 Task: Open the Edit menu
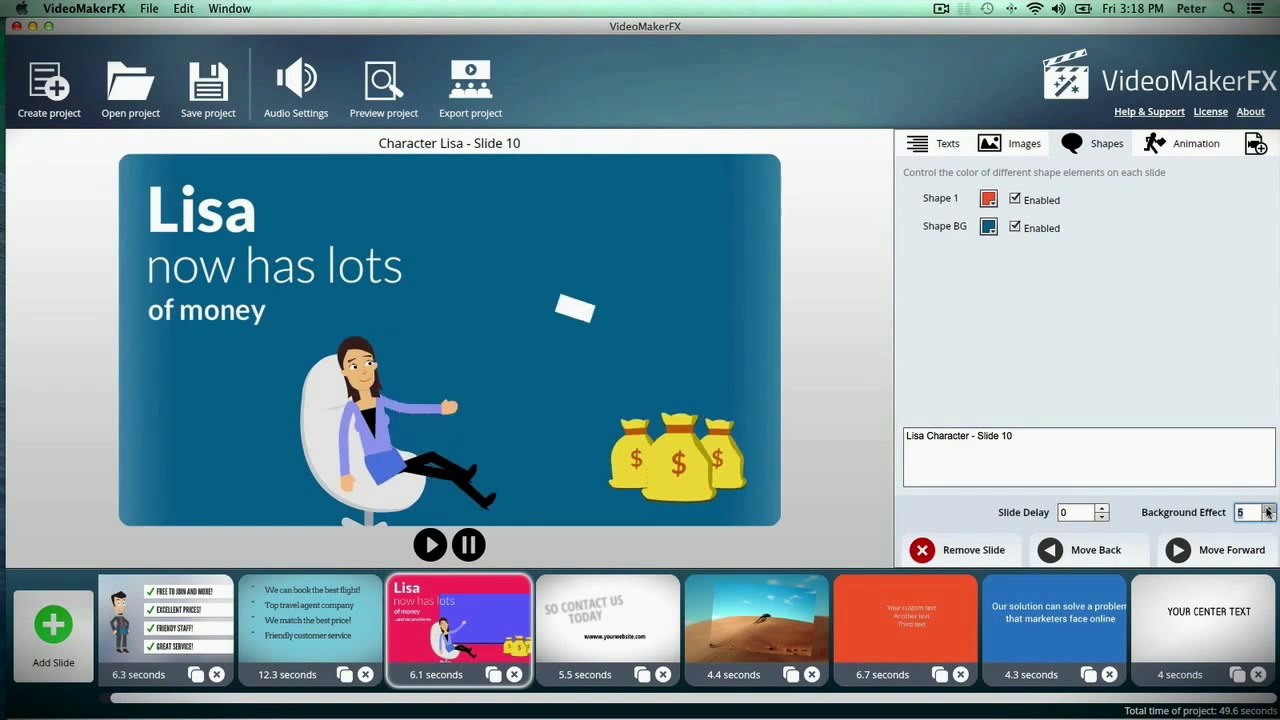(x=184, y=9)
